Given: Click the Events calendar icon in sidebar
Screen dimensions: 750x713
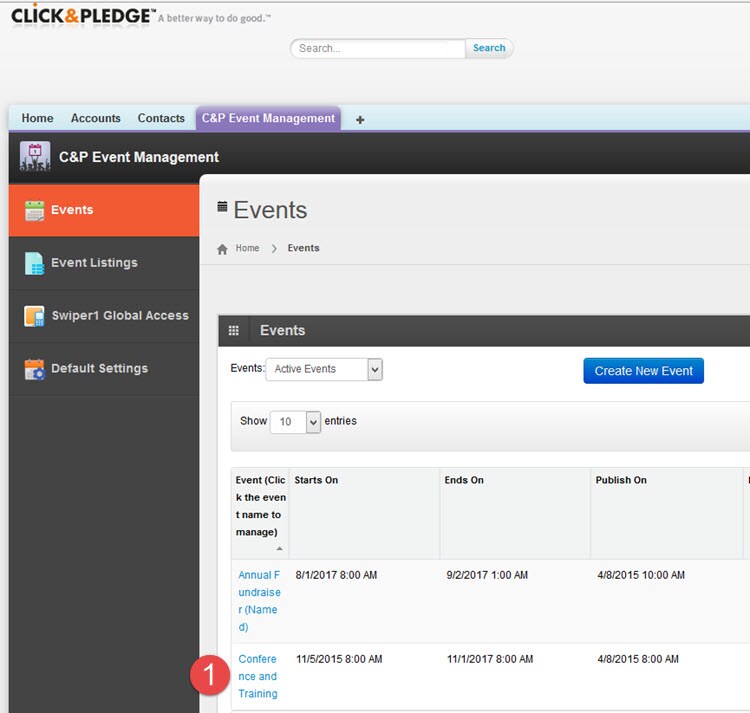Looking at the screenshot, I should point(34,210).
